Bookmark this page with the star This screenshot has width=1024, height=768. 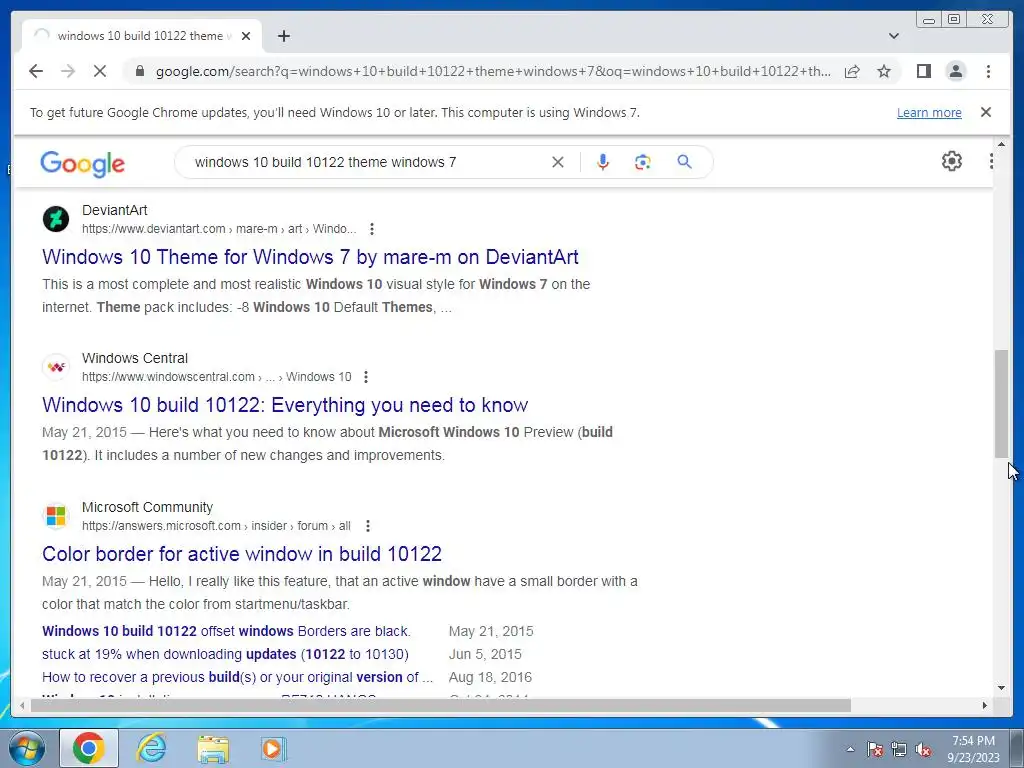pos(884,71)
